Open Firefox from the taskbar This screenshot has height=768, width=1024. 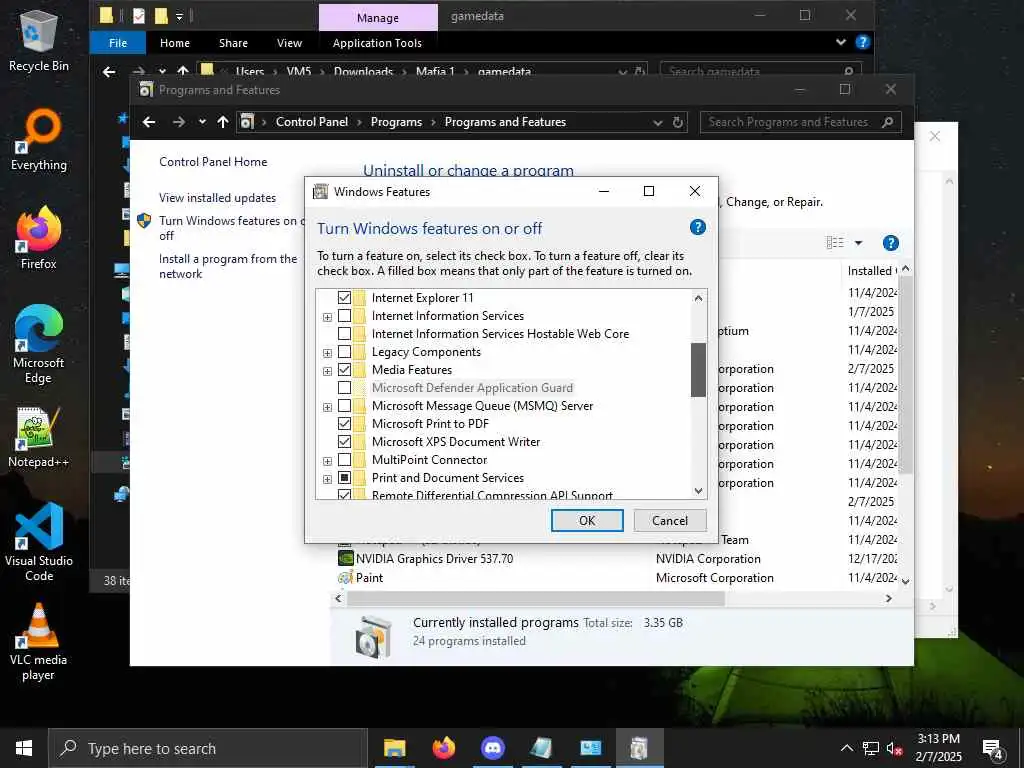tap(443, 748)
